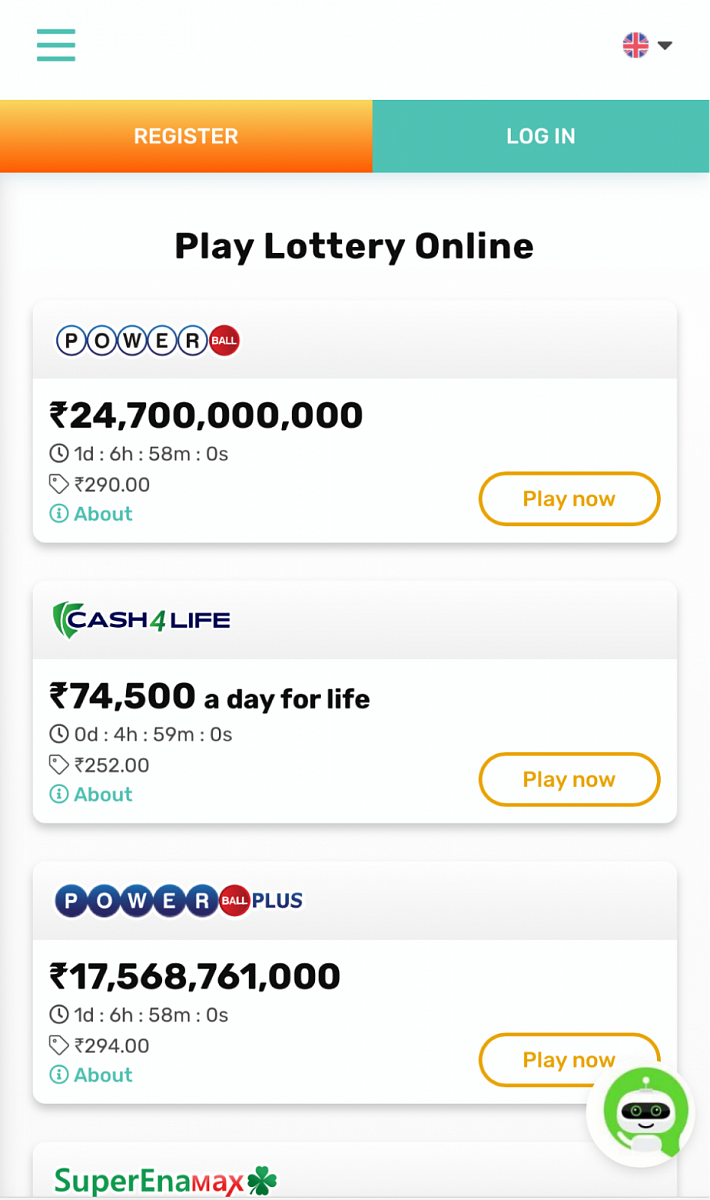Open the chatbot robot assistant
710x1200 pixels.
click(646, 1113)
